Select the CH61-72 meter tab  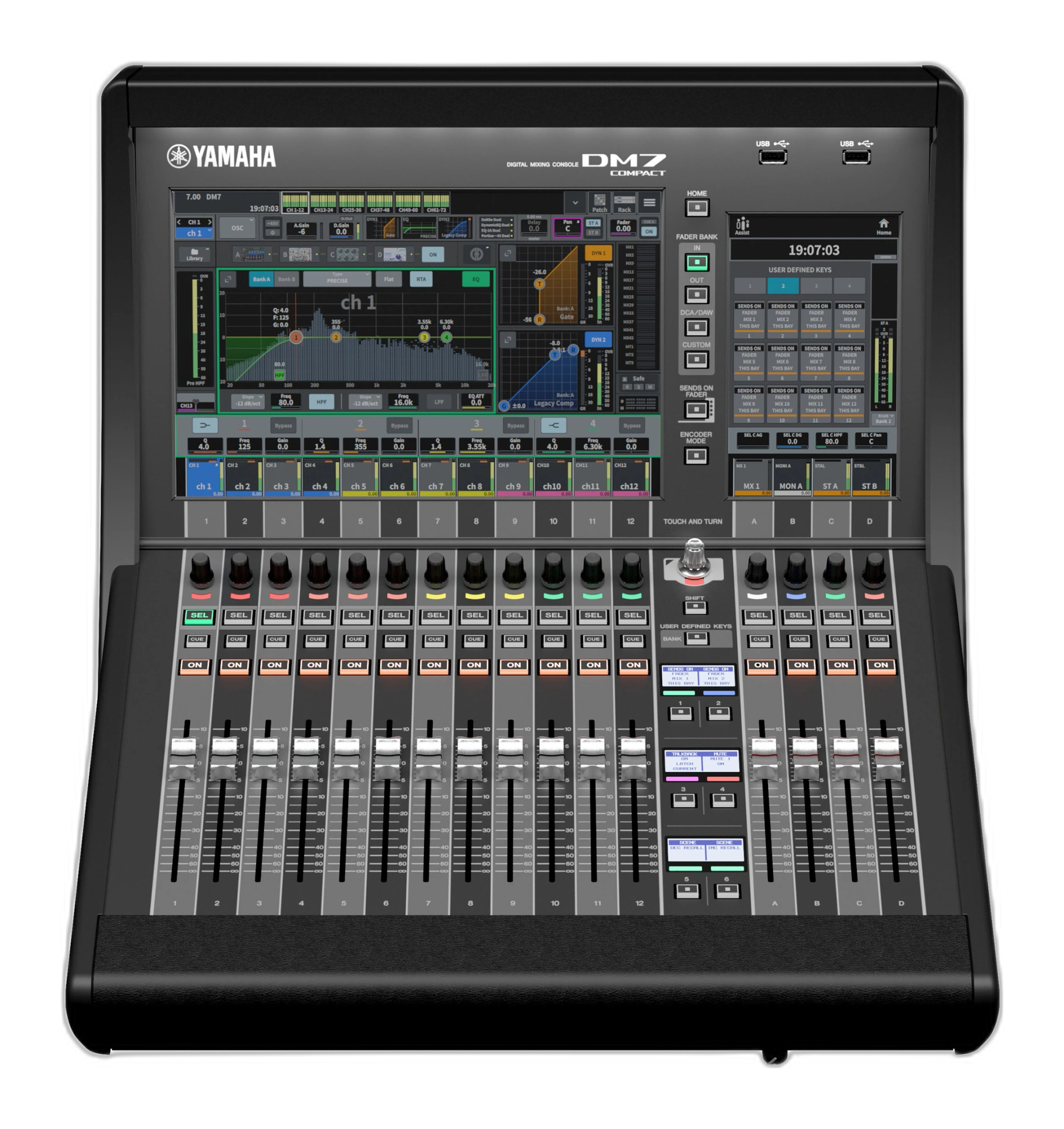click(x=436, y=203)
